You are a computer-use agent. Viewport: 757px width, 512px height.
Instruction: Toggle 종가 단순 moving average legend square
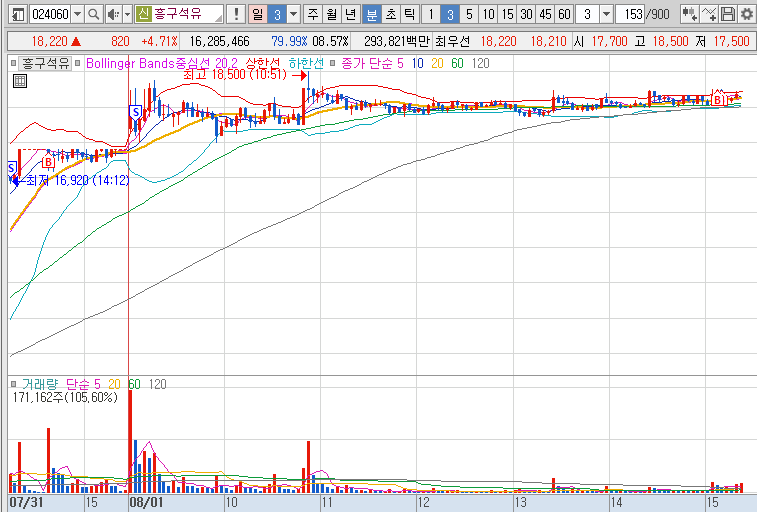(332, 63)
